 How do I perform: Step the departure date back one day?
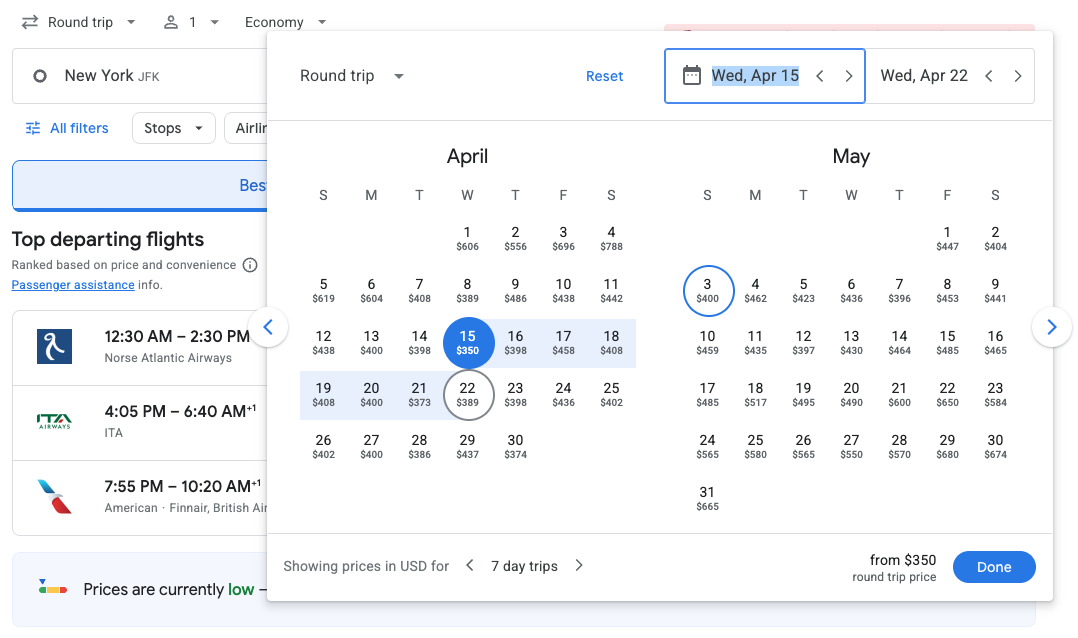click(819, 75)
